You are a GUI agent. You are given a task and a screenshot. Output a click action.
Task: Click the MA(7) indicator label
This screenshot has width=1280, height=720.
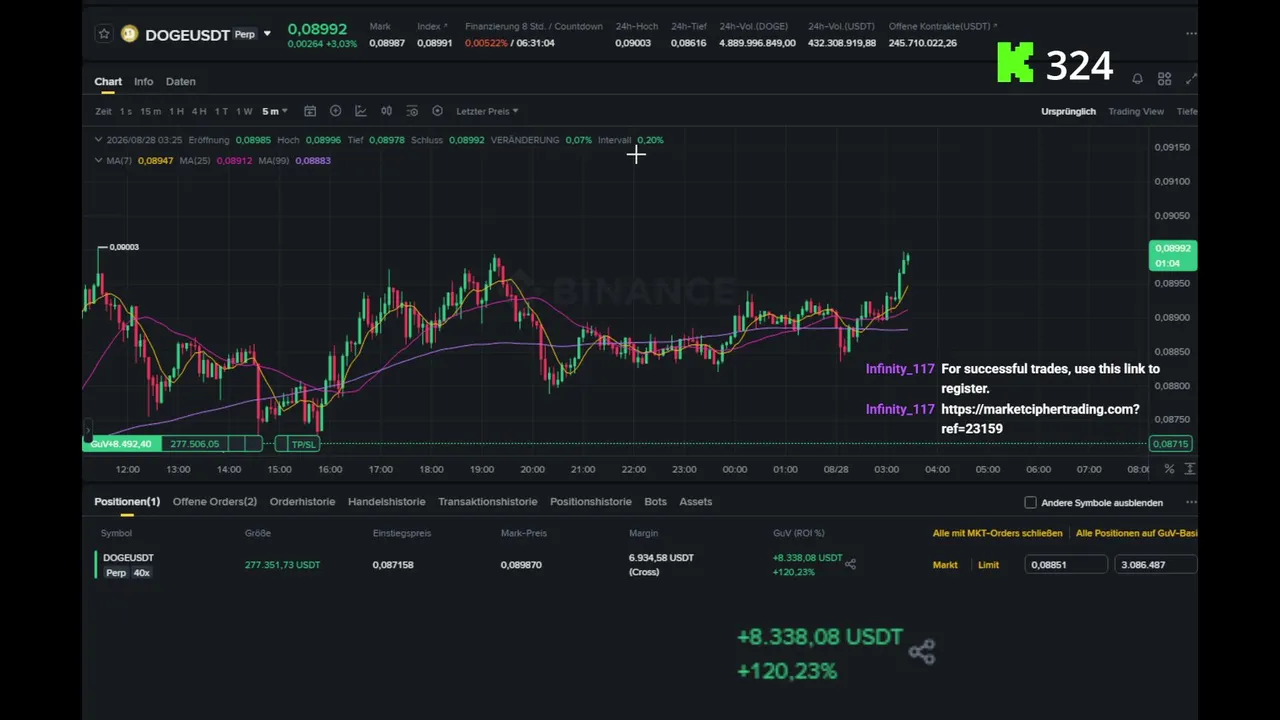pyautogui.click(x=119, y=160)
